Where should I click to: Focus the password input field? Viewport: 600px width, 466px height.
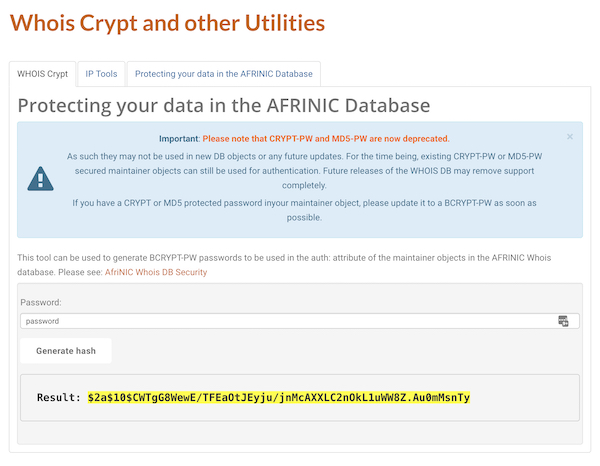click(x=300, y=321)
